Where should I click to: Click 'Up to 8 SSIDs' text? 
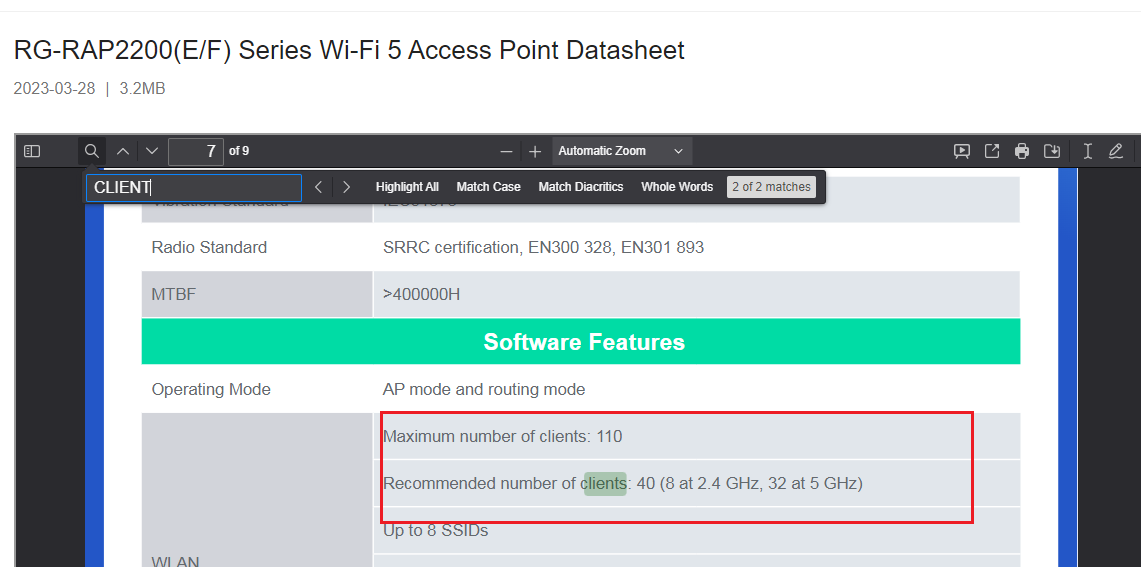435,531
